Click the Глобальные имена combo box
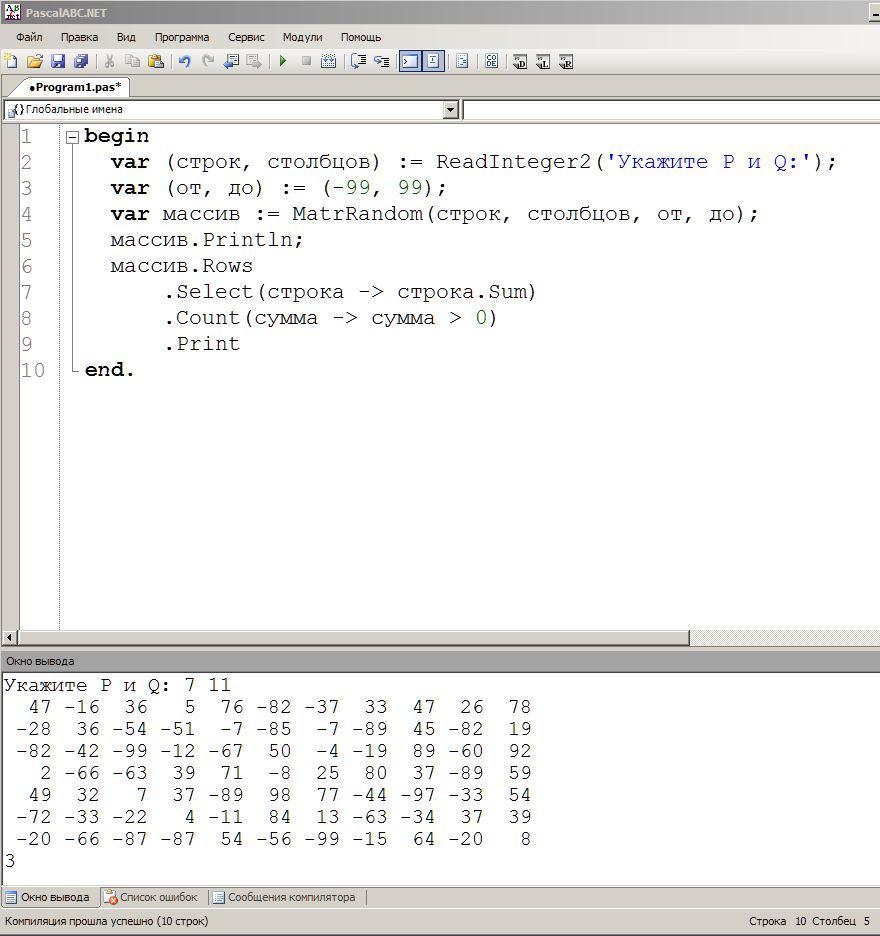Image resolution: width=880 pixels, height=936 pixels. pos(231,110)
